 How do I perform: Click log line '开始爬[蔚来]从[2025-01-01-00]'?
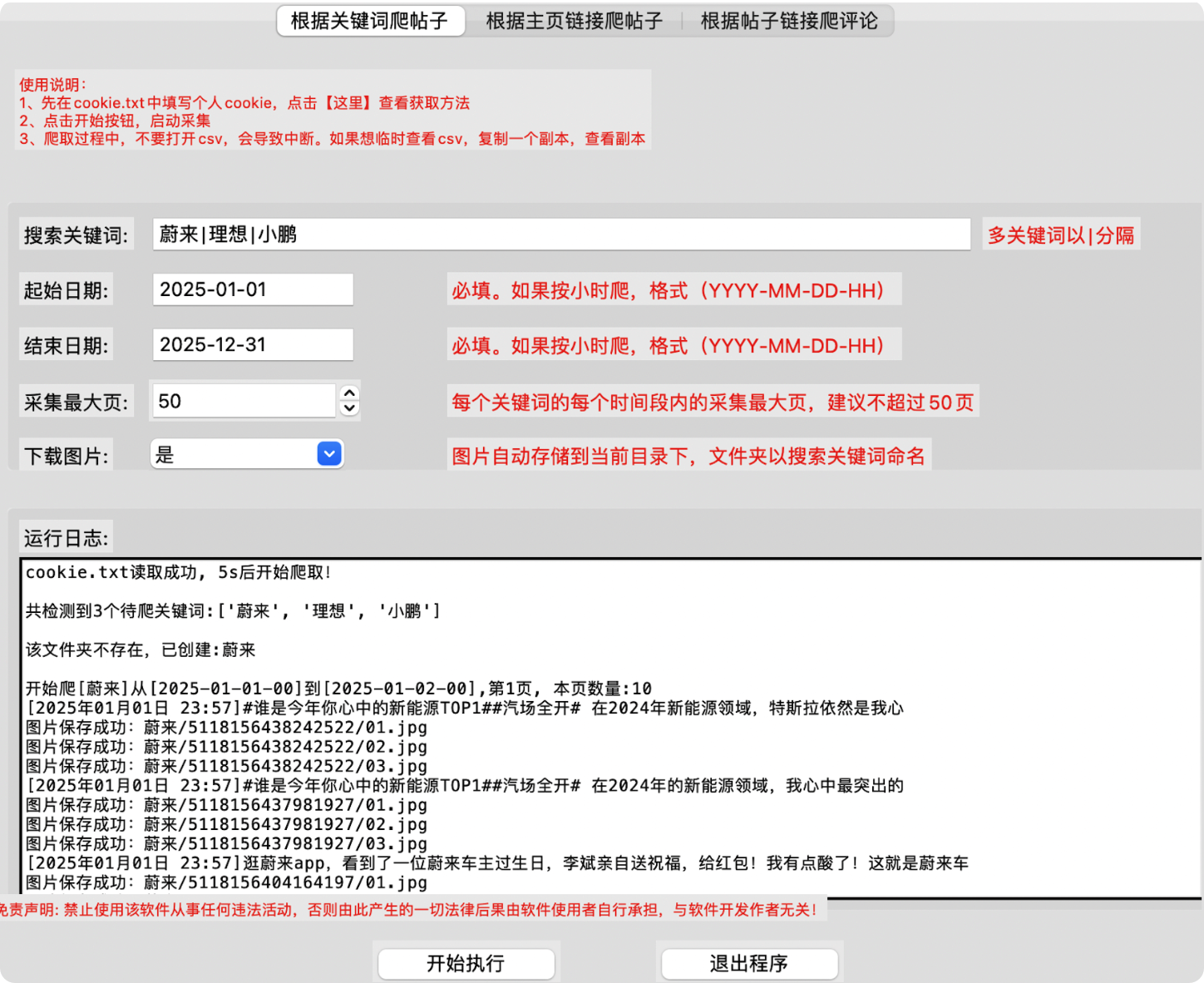(x=338, y=689)
